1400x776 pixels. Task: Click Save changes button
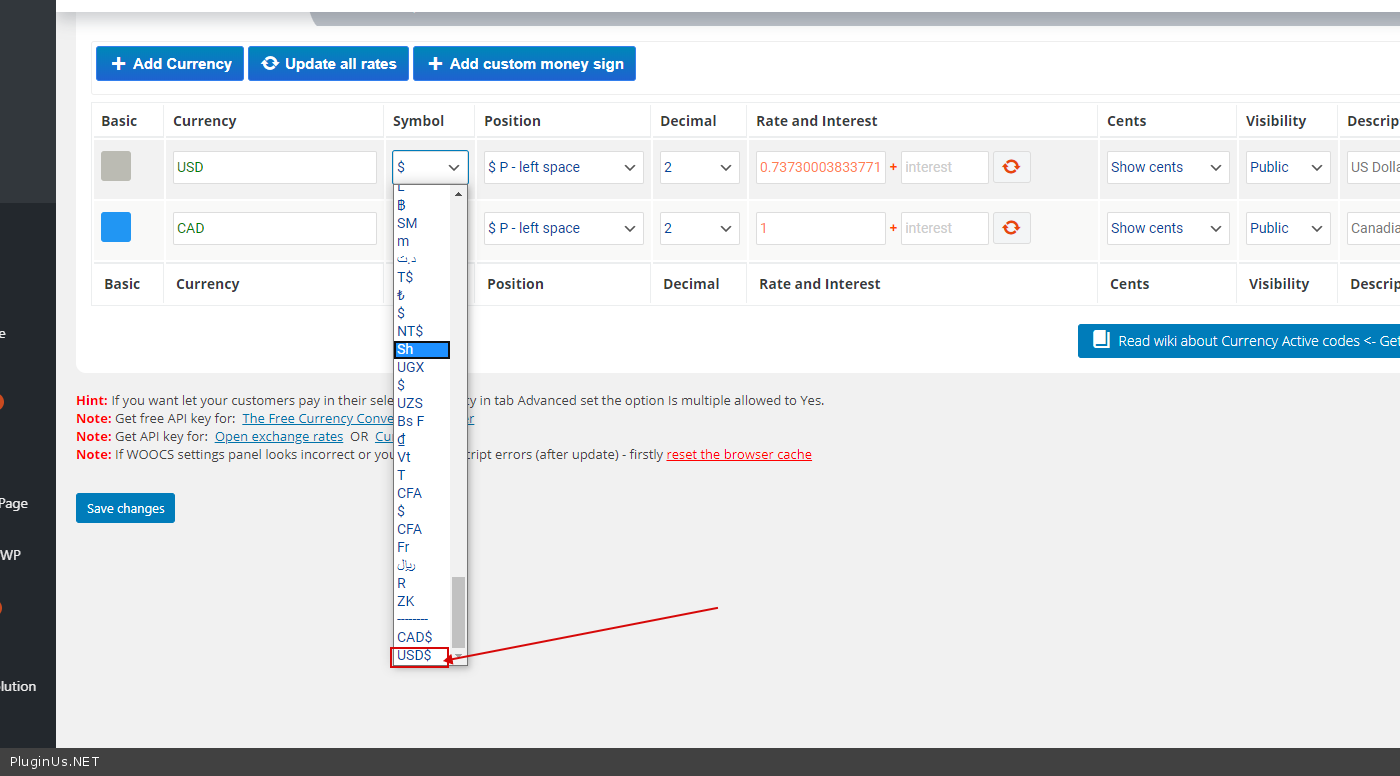(125, 508)
